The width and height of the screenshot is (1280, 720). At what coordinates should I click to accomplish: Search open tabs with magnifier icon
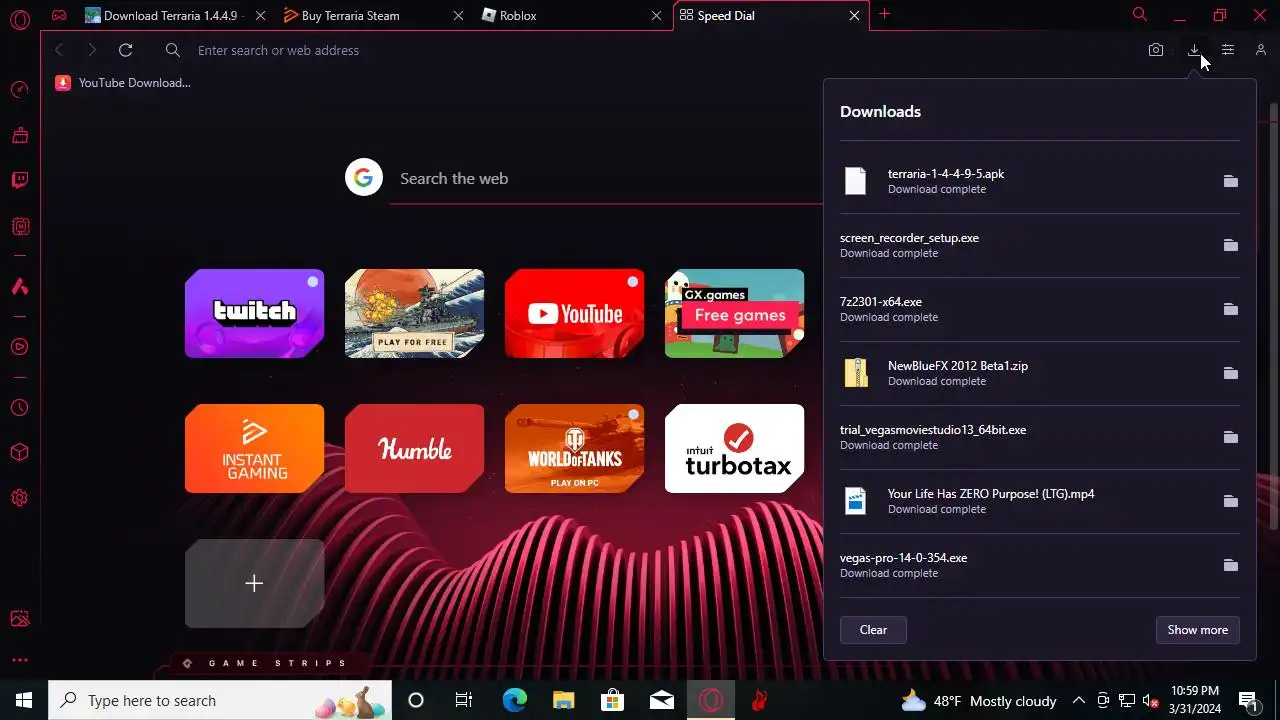1140,15
